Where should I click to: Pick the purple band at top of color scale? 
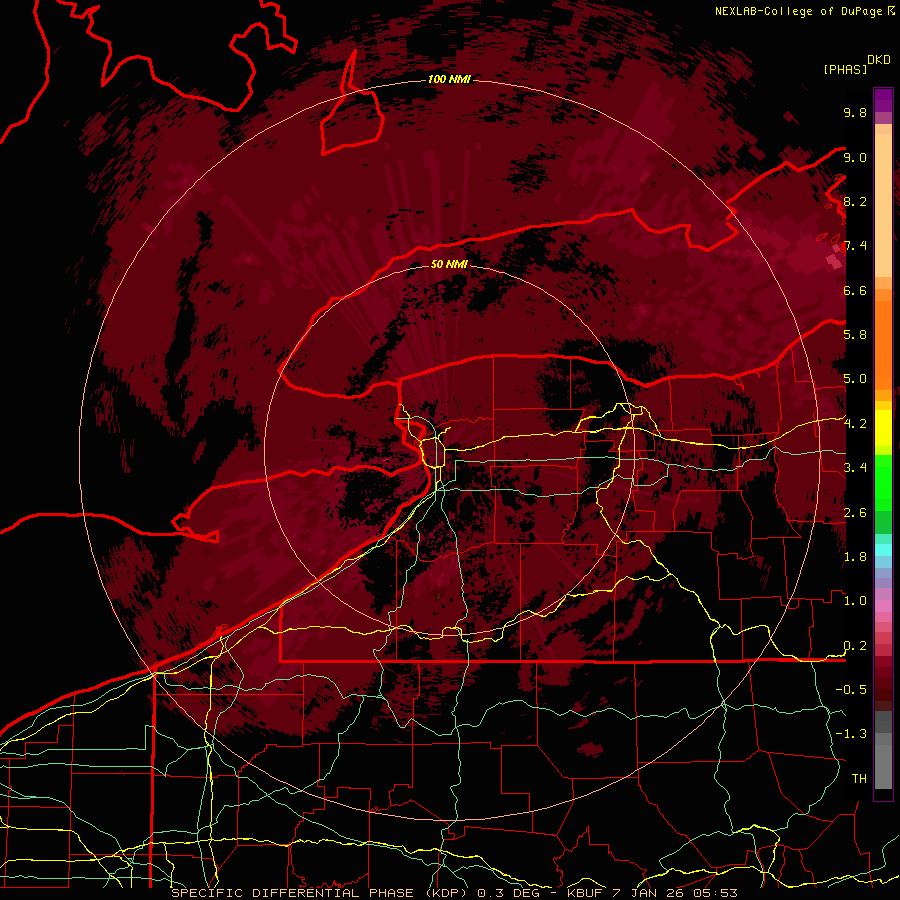[883, 100]
